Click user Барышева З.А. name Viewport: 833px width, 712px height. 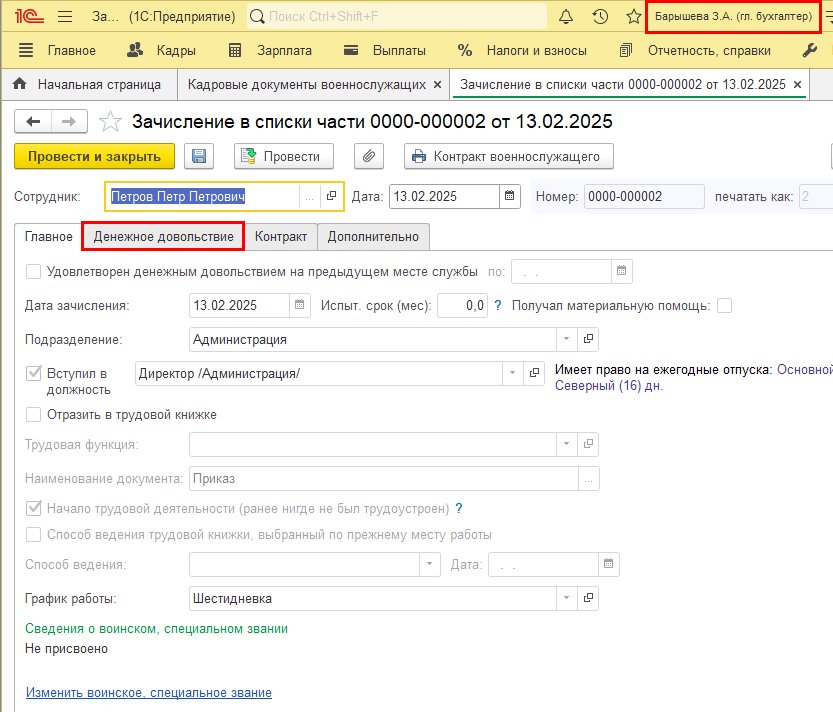tap(733, 16)
